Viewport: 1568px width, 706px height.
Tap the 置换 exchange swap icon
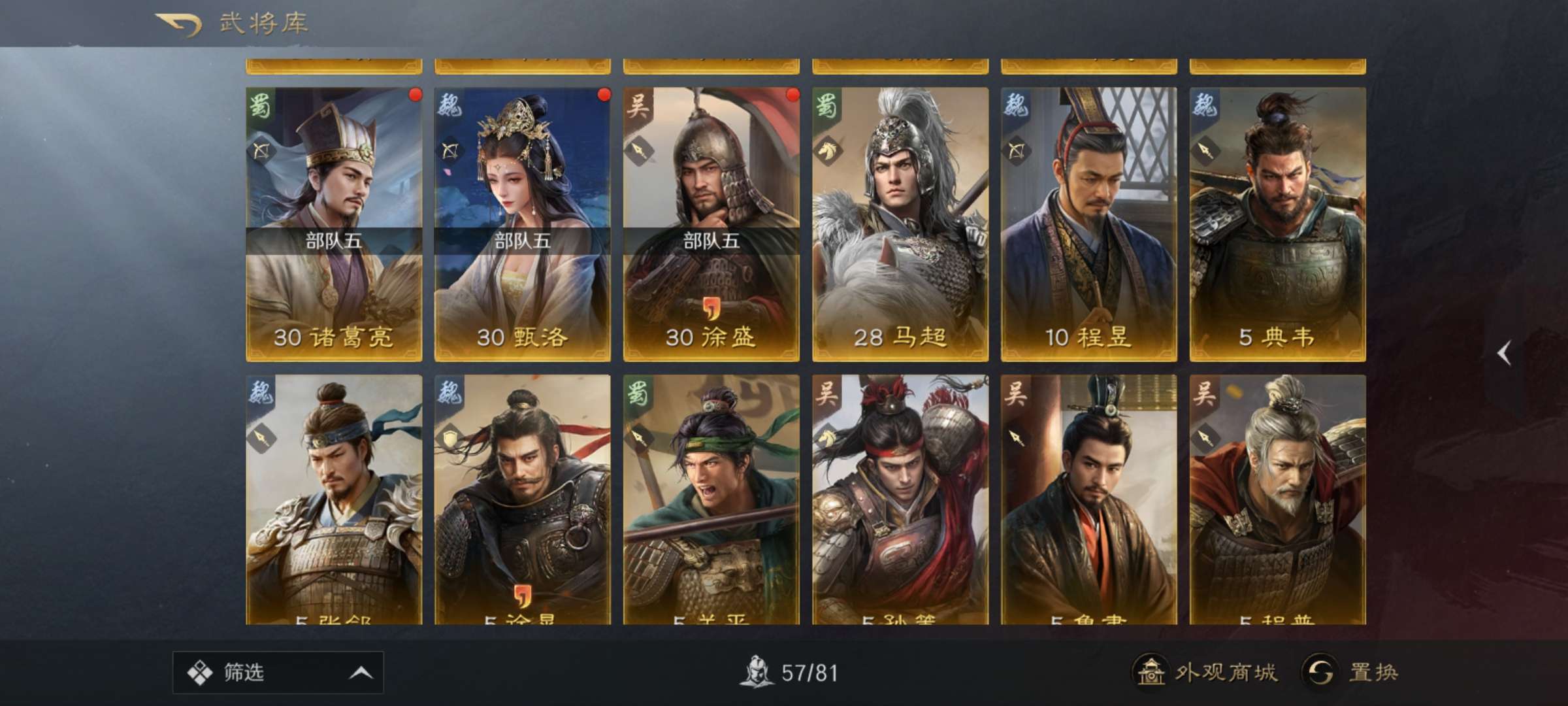1320,671
